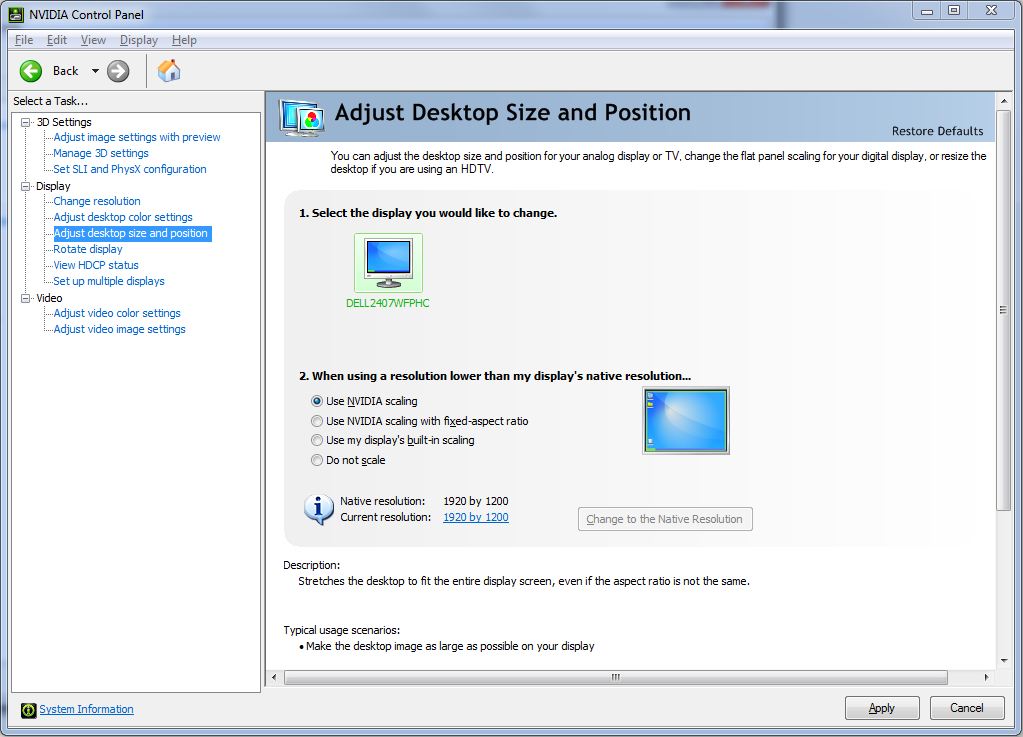Collapse the Display tree node
1023x737 pixels.
26,186
